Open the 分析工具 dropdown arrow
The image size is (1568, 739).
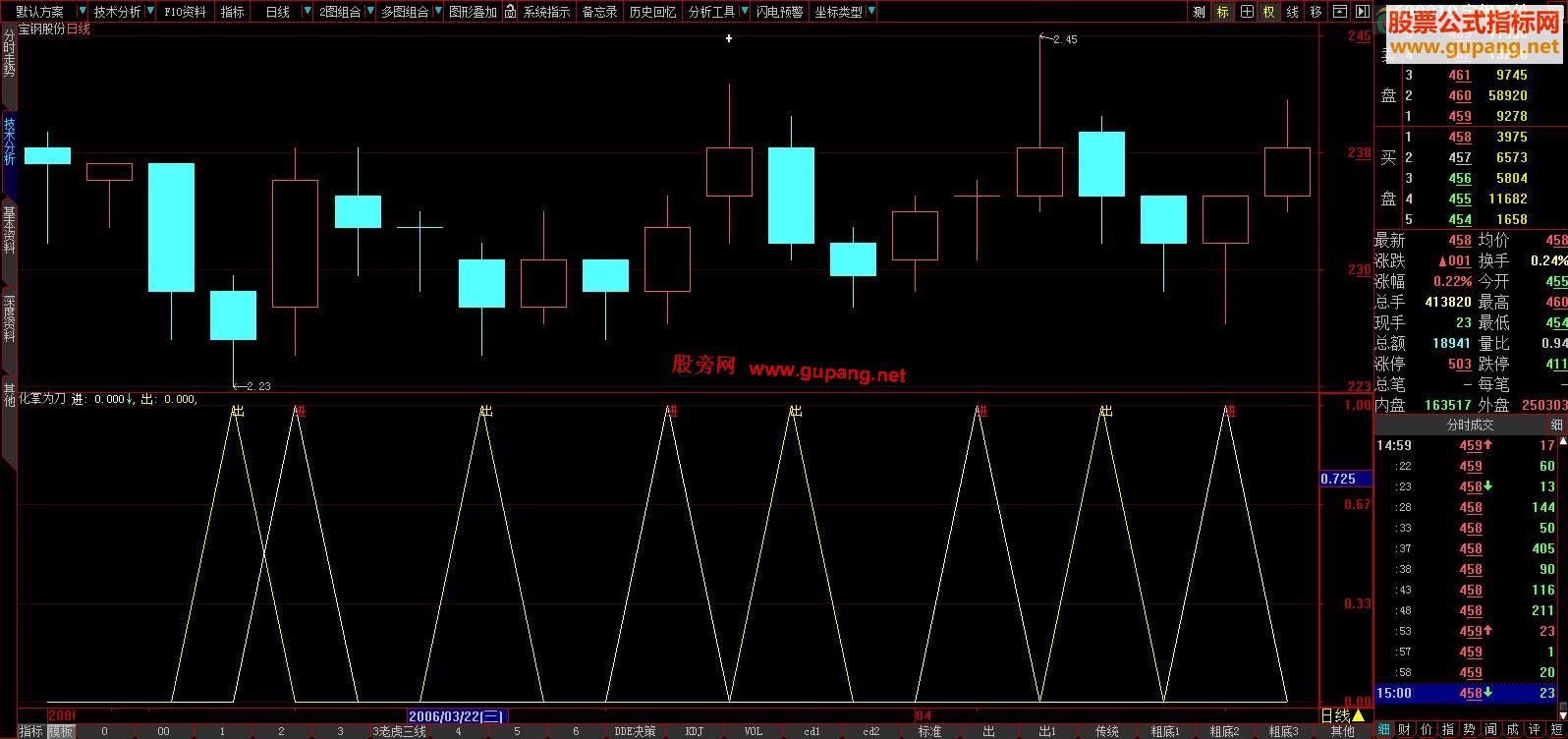coord(744,12)
